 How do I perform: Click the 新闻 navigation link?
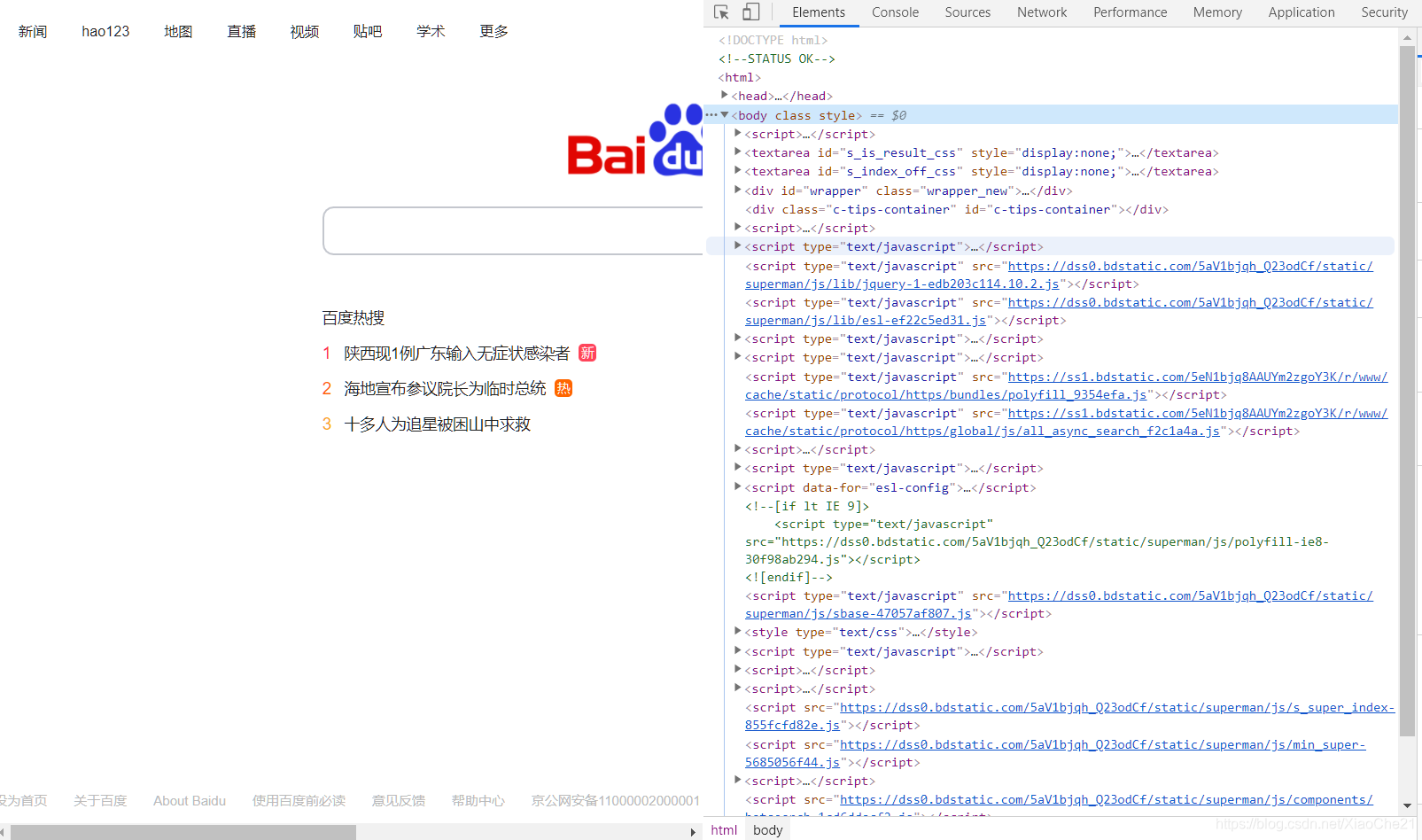coord(33,31)
